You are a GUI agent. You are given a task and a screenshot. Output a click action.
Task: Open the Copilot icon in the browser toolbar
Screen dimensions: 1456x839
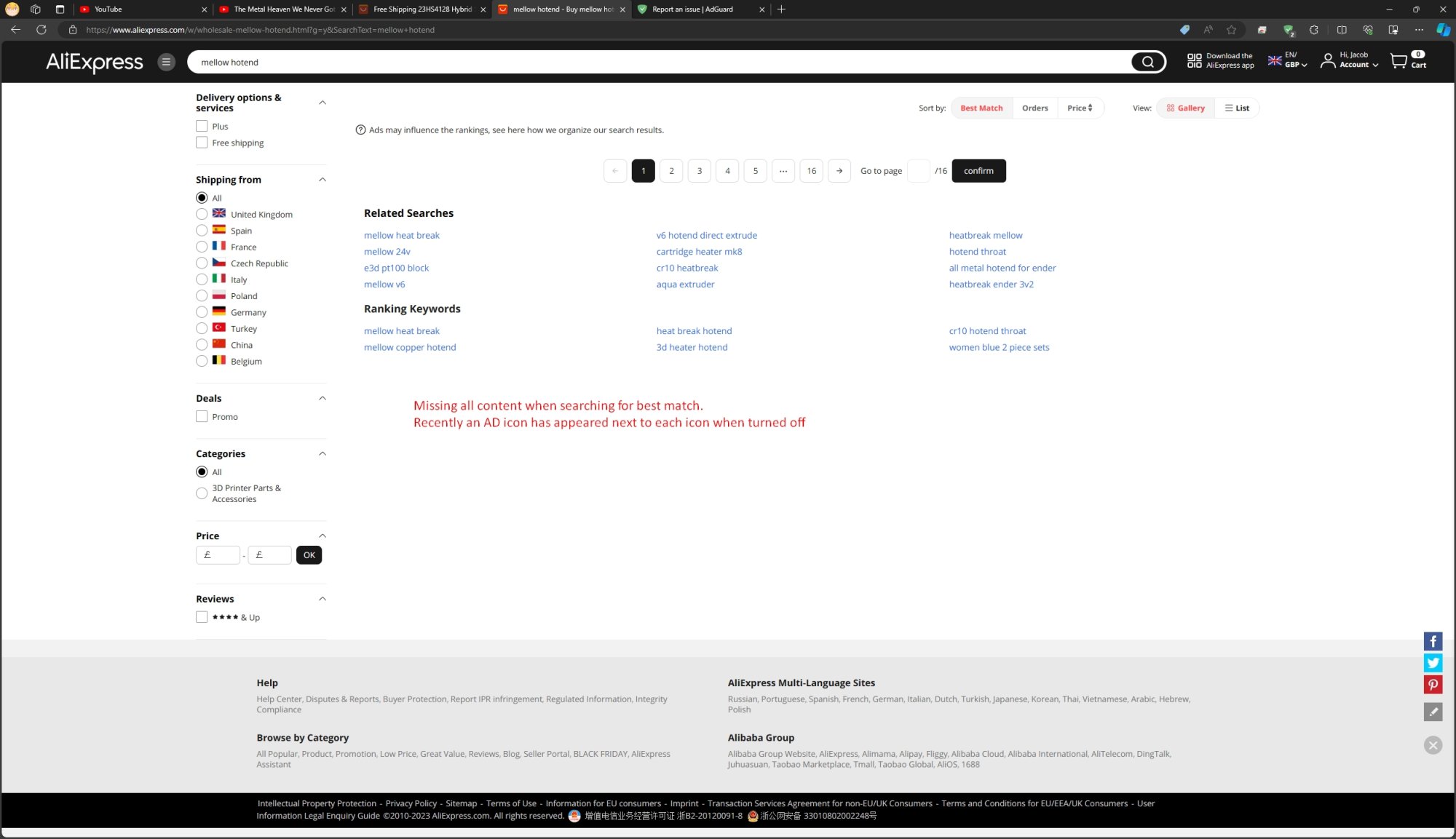[1443, 30]
